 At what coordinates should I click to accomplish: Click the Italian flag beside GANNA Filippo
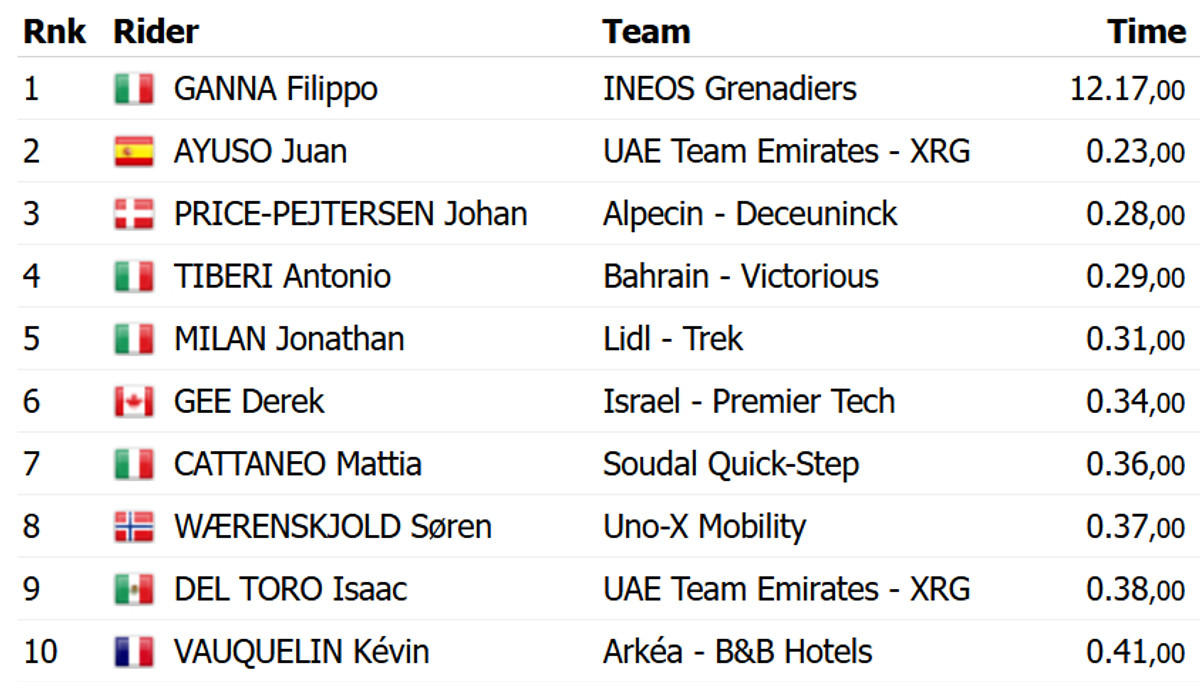[133, 89]
